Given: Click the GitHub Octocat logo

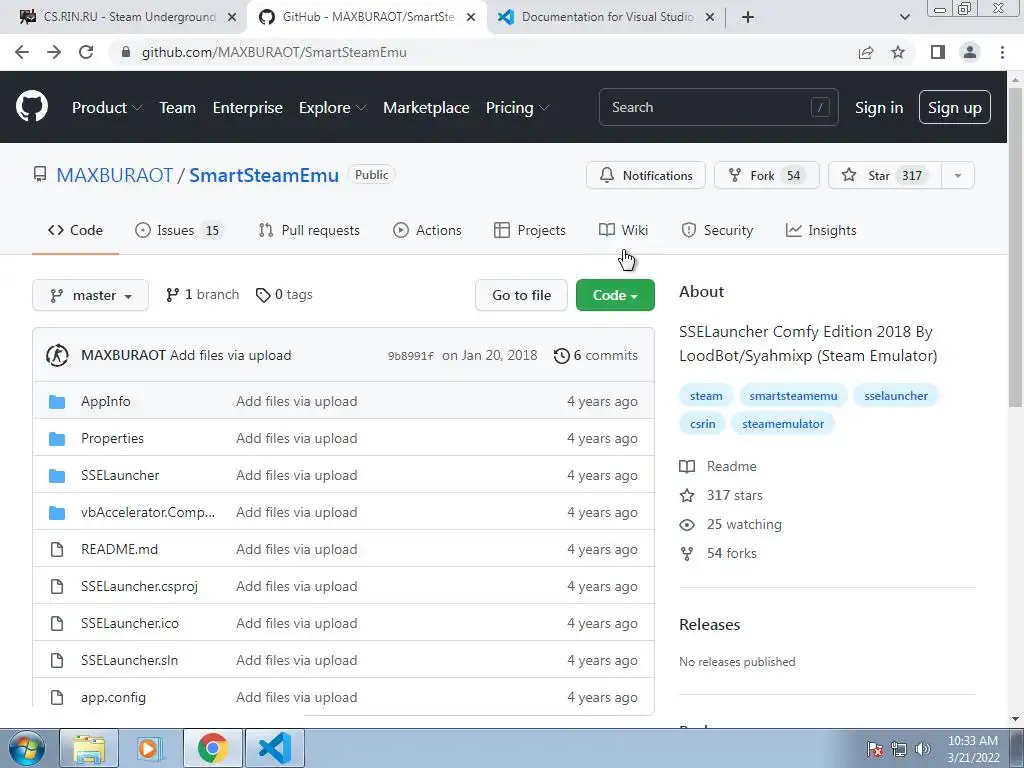Looking at the screenshot, I should click(x=32, y=106).
